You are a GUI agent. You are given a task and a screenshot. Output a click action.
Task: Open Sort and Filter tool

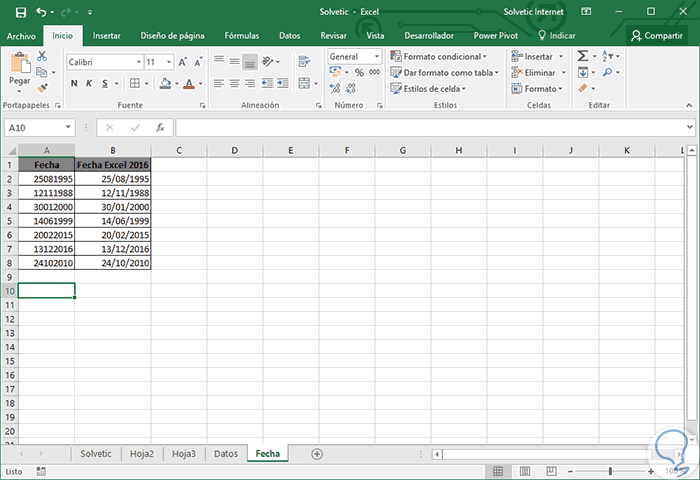(x=608, y=56)
